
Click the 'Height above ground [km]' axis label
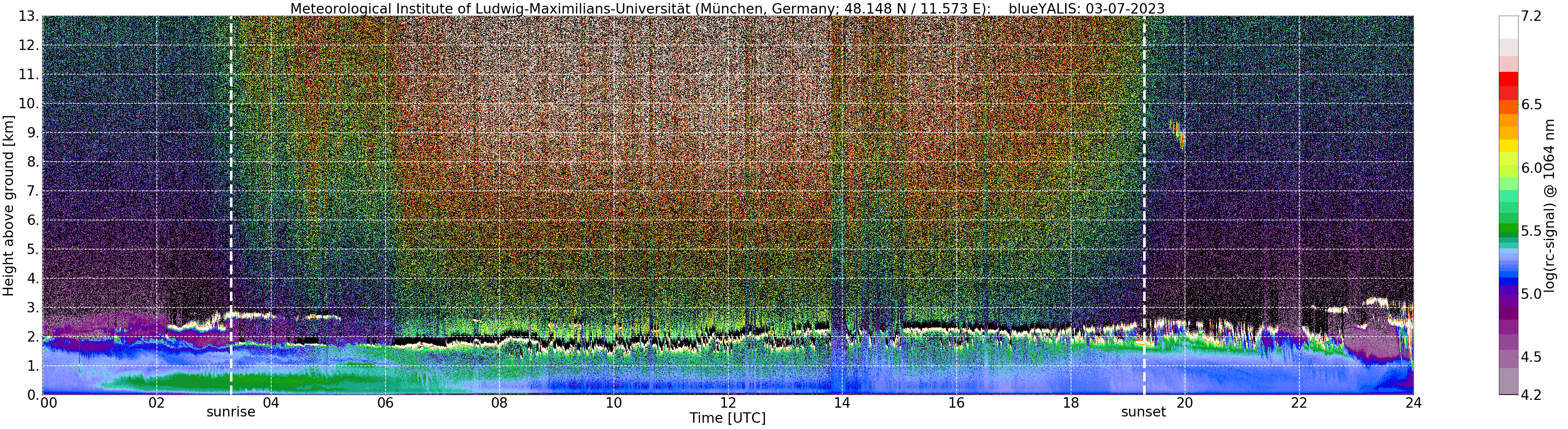[8, 205]
